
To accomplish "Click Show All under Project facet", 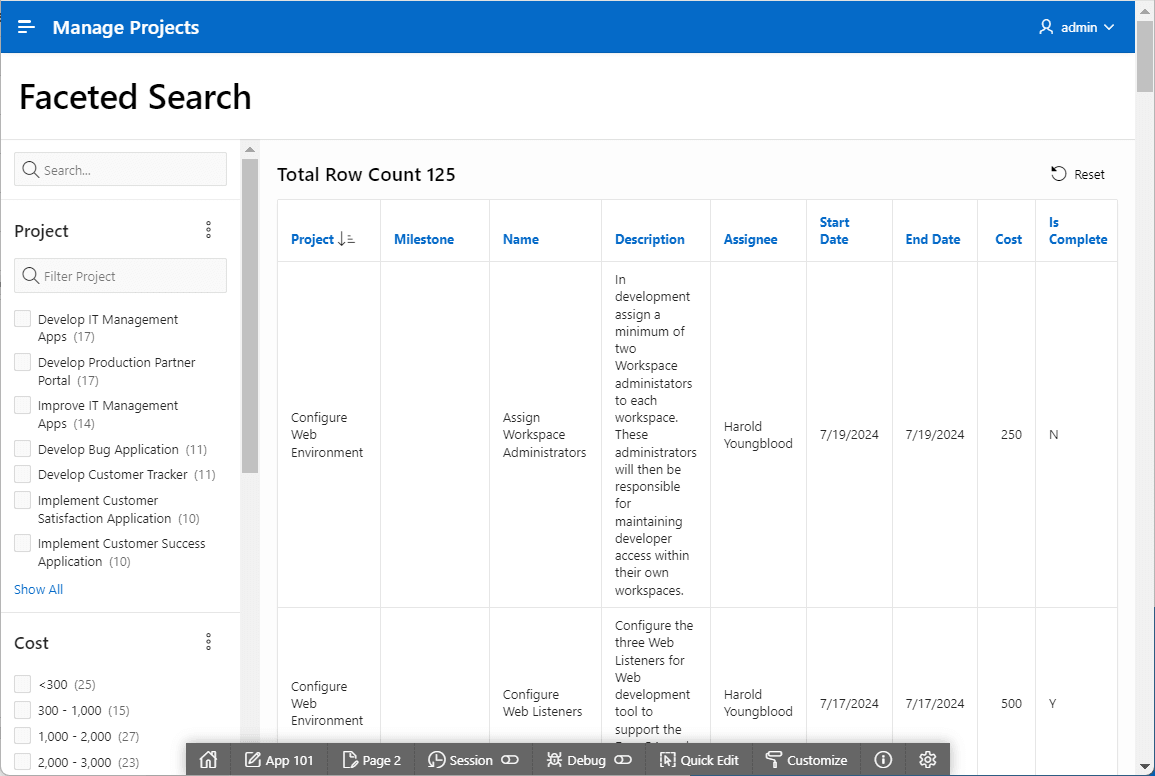I will pyautogui.click(x=38, y=590).
